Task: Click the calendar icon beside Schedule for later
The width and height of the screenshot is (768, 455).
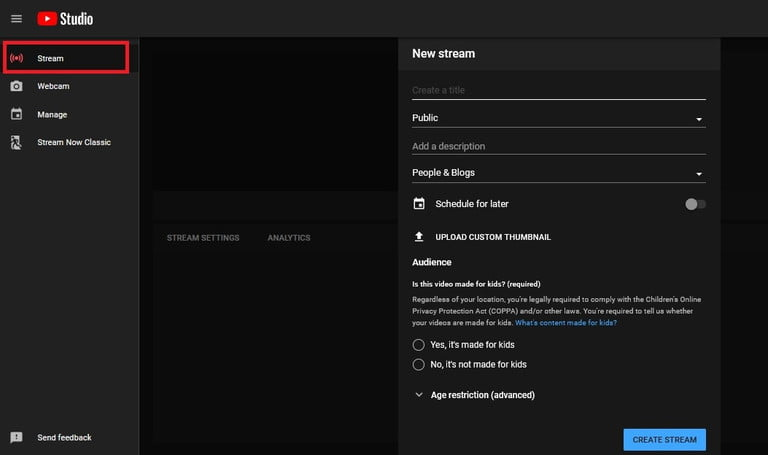Action: (x=419, y=204)
